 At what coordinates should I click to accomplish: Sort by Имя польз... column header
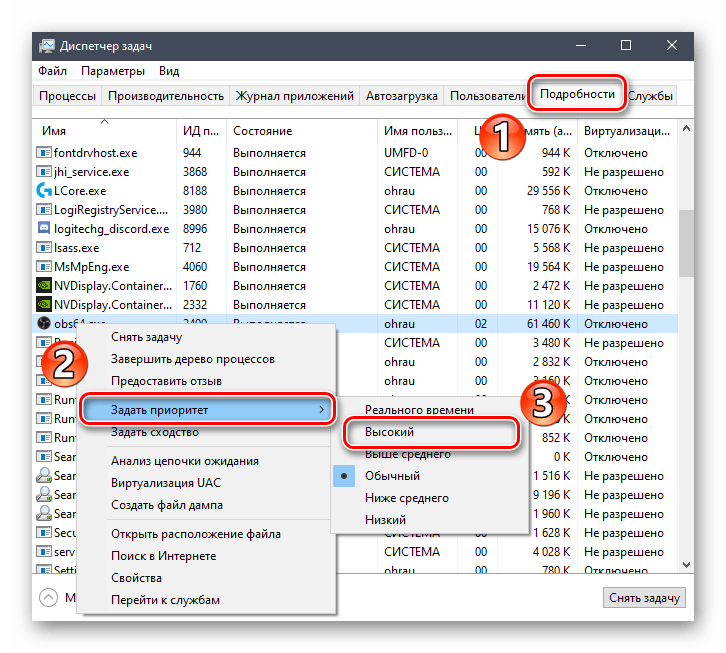(418, 131)
